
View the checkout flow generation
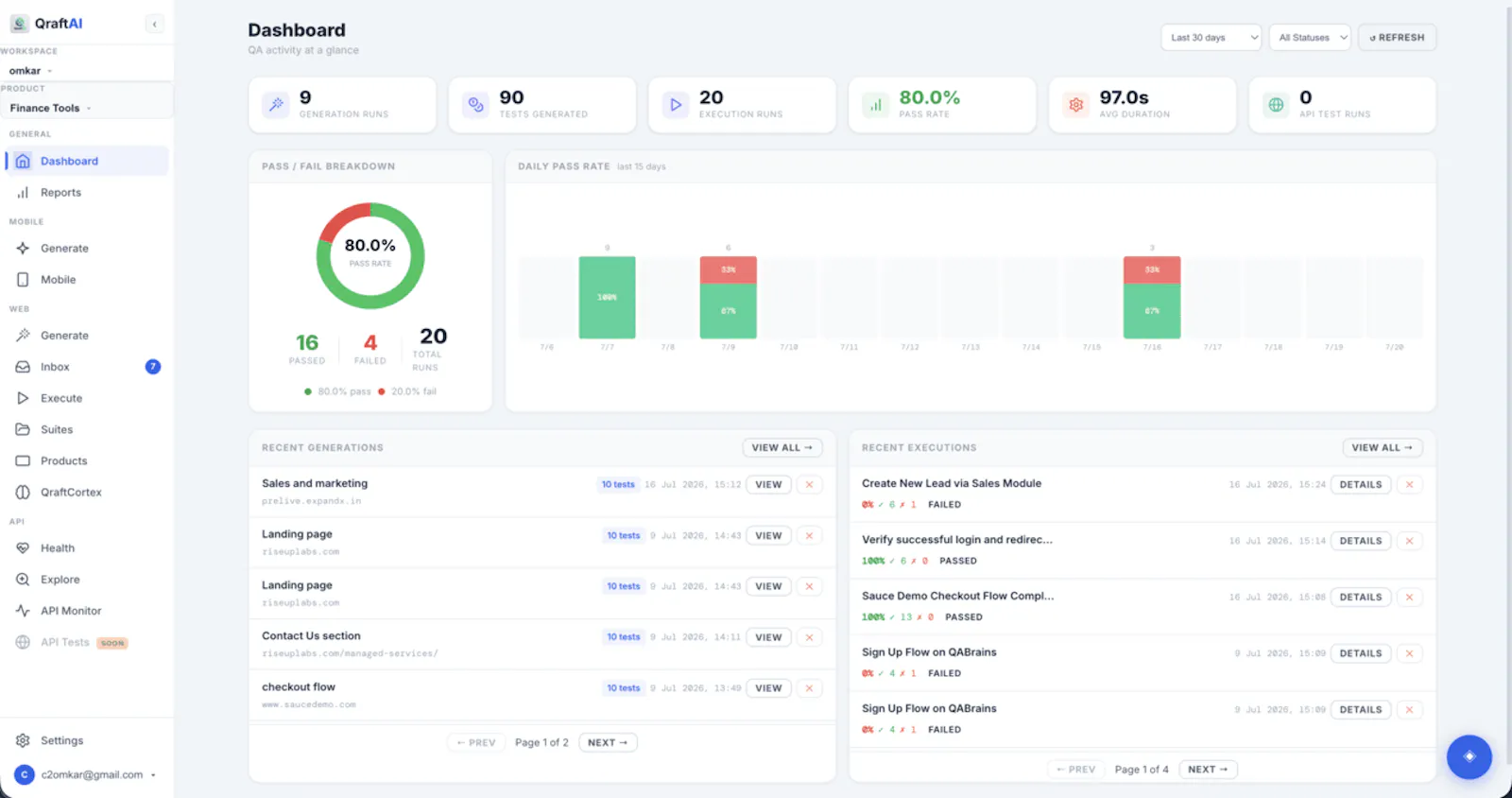768,688
